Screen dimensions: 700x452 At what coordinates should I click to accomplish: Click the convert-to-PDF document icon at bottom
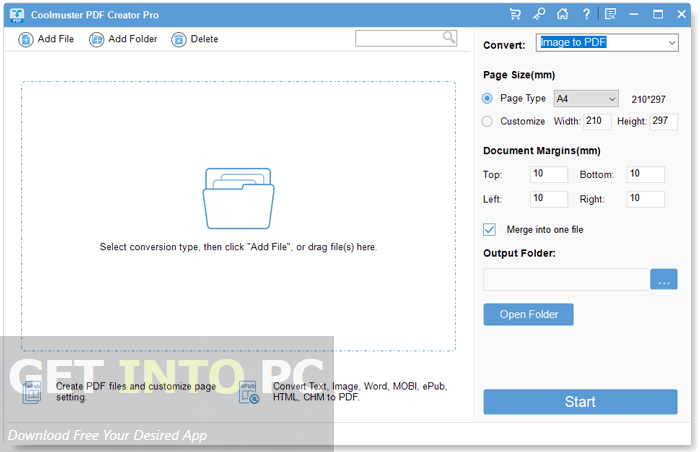(x=249, y=392)
